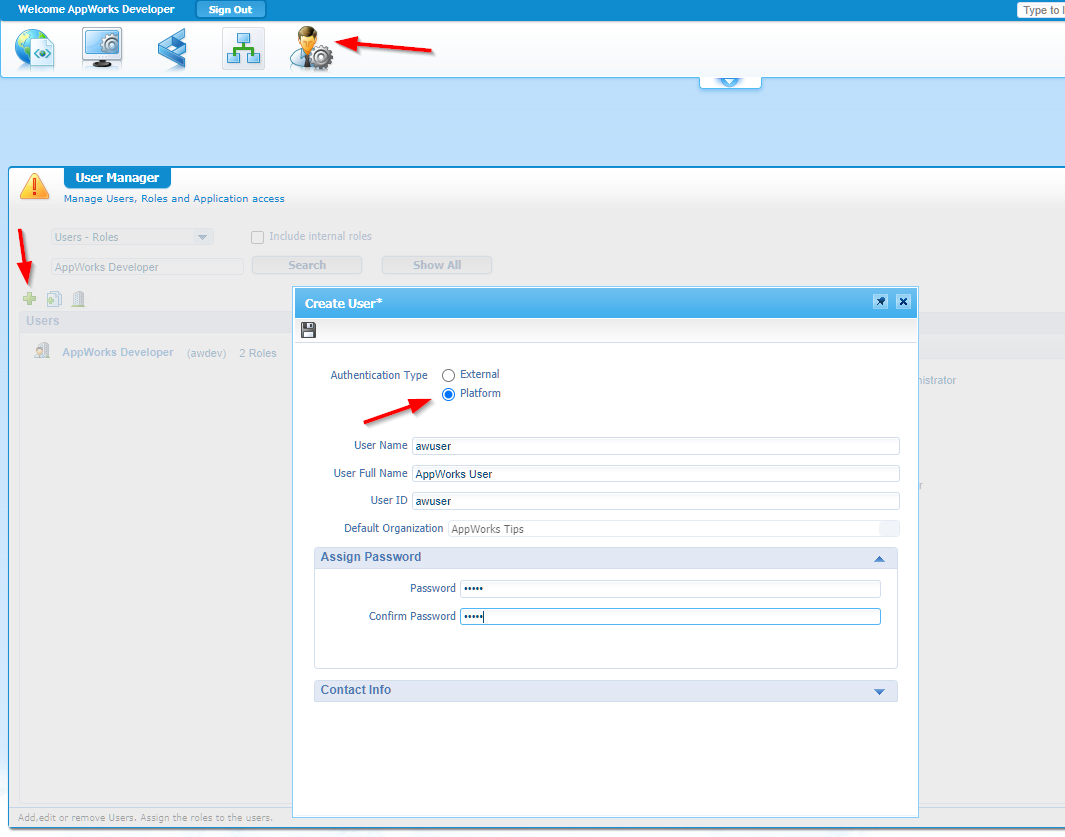Open the User Manager person-gear icon
The image size is (1065, 837).
coord(311,48)
